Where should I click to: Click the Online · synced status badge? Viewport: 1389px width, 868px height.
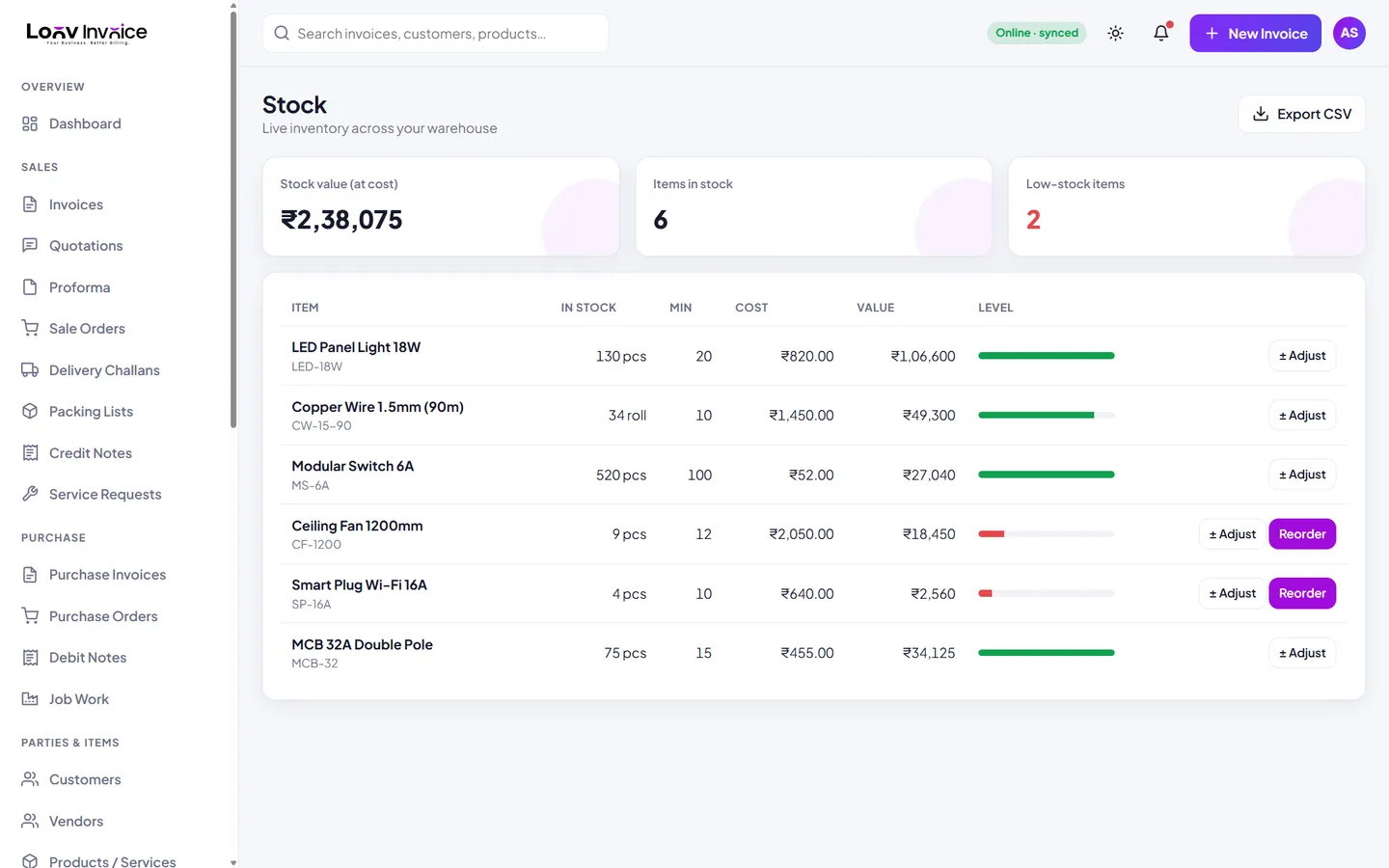tap(1037, 33)
